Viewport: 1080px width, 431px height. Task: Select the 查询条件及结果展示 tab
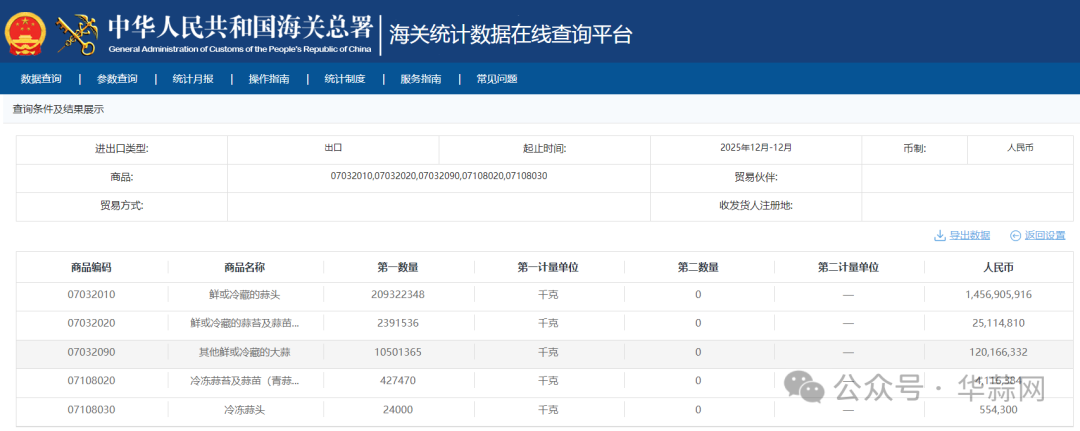tap(58, 109)
